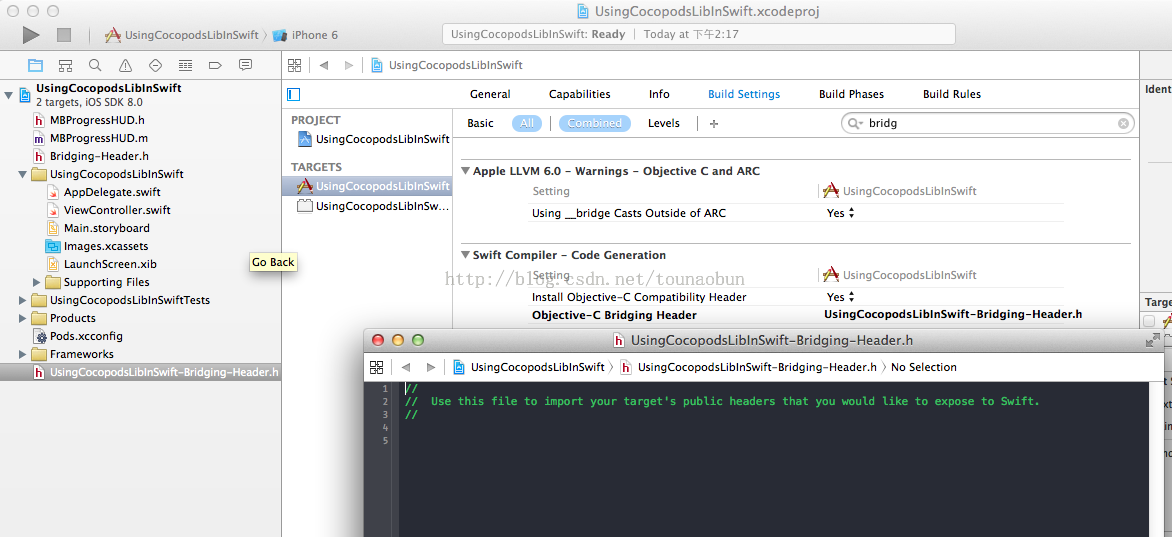This screenshot has width=1172, height=537.
Task: Select MBProgressHUD.h in navigator
Action: click(97, 120)
